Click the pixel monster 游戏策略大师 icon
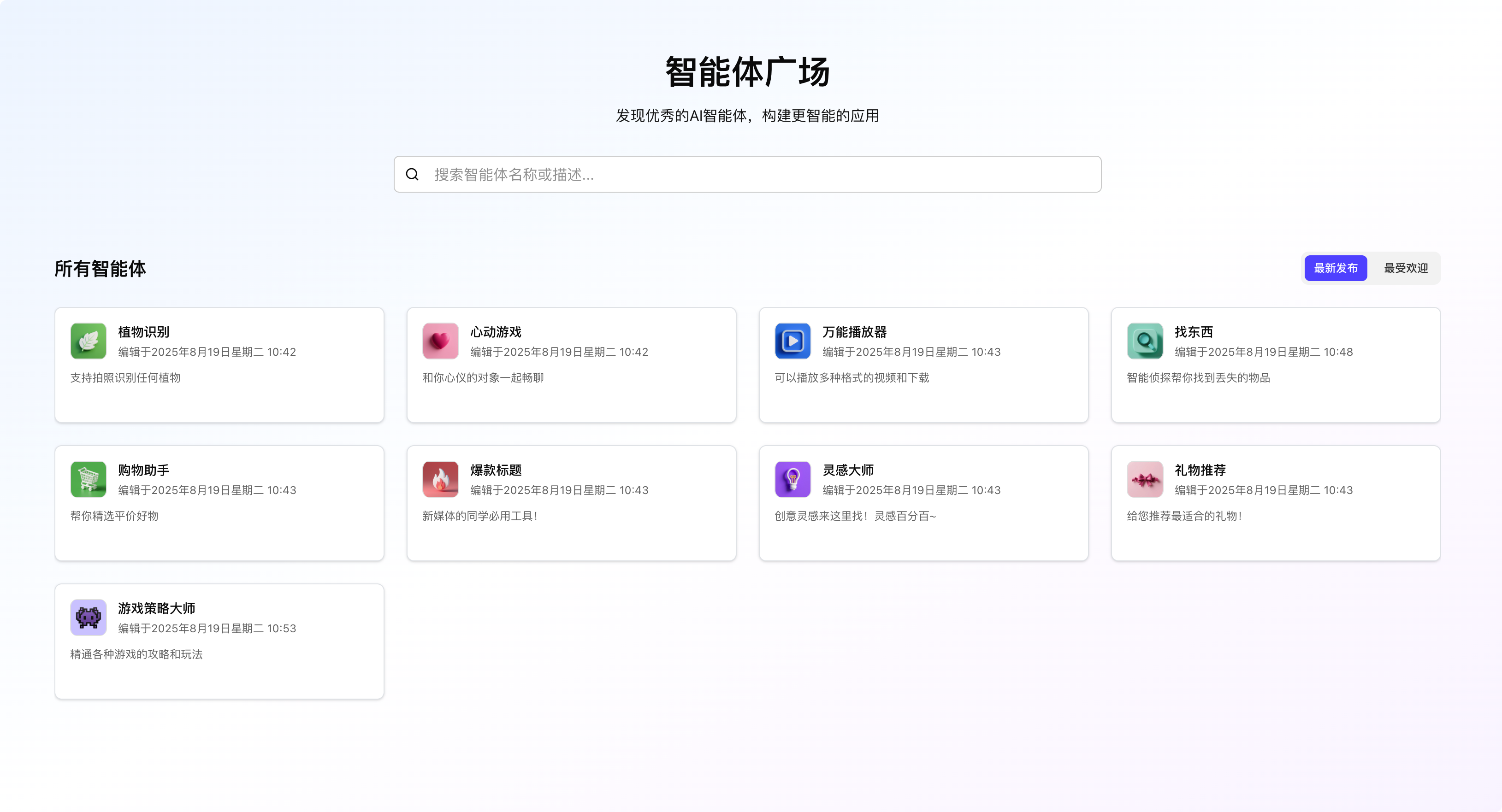This screenshot has width=1502, height=812. [x=88, y=618]
